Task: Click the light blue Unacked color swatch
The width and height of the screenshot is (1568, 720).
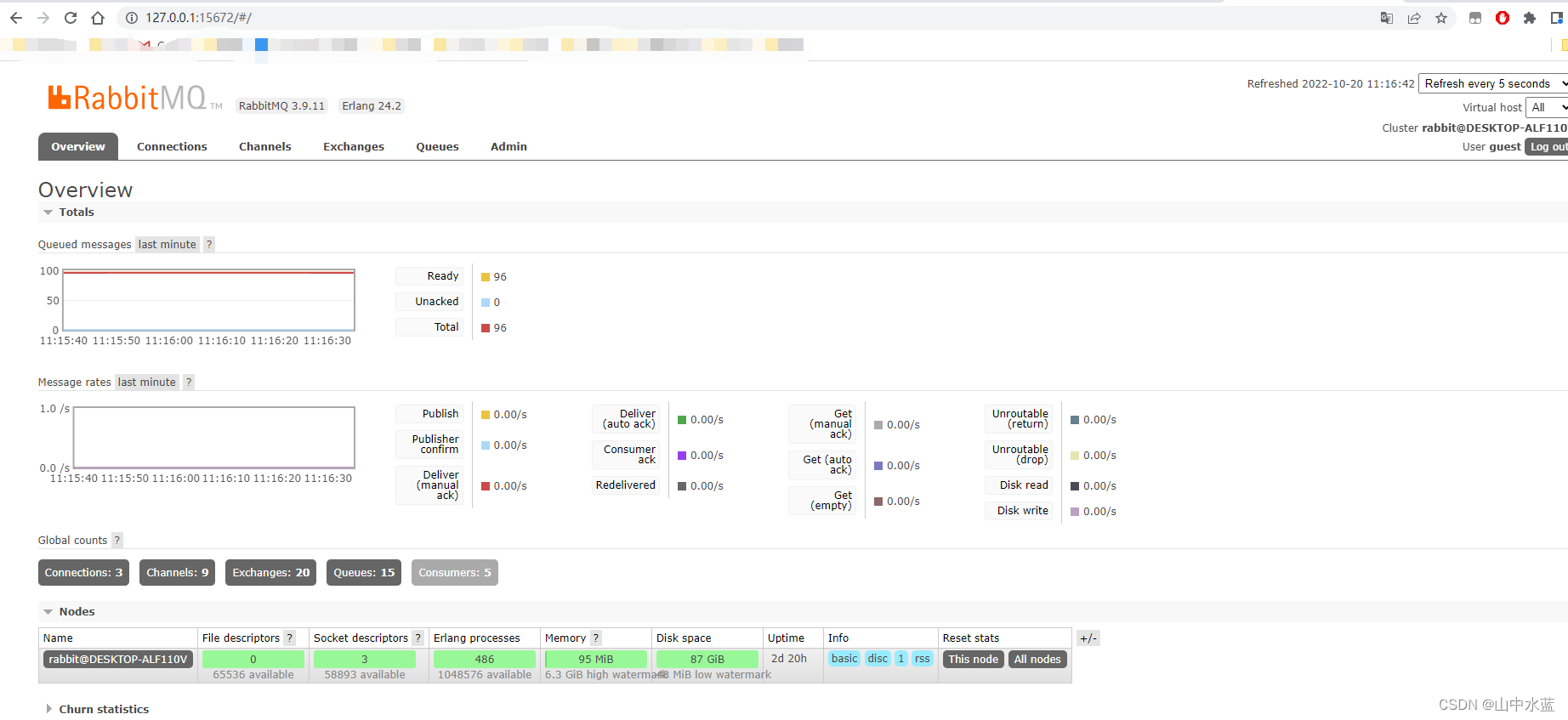Action: [x=486, y=303]
